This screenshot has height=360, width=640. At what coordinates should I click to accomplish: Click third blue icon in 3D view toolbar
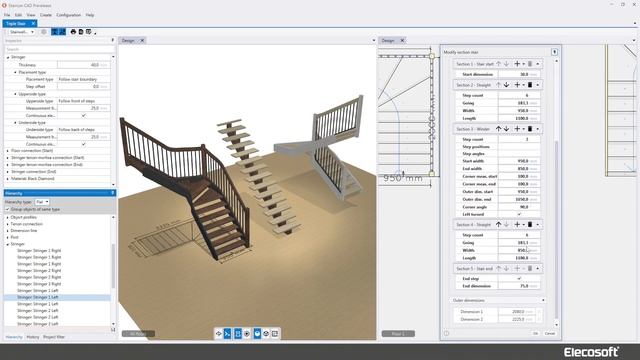pos(238,334)
